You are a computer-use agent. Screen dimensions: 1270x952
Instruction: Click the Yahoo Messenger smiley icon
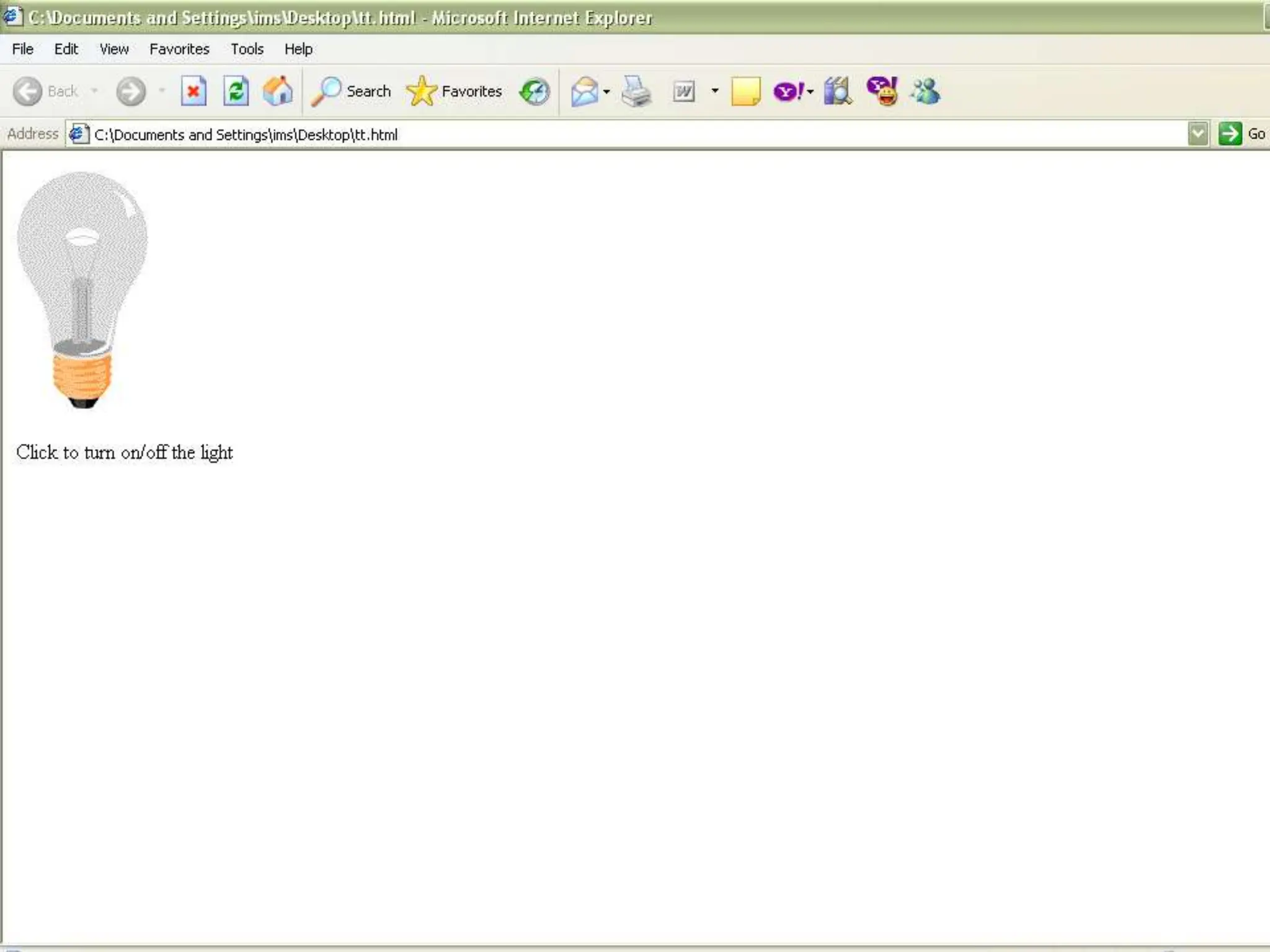[x=882, y=92]
